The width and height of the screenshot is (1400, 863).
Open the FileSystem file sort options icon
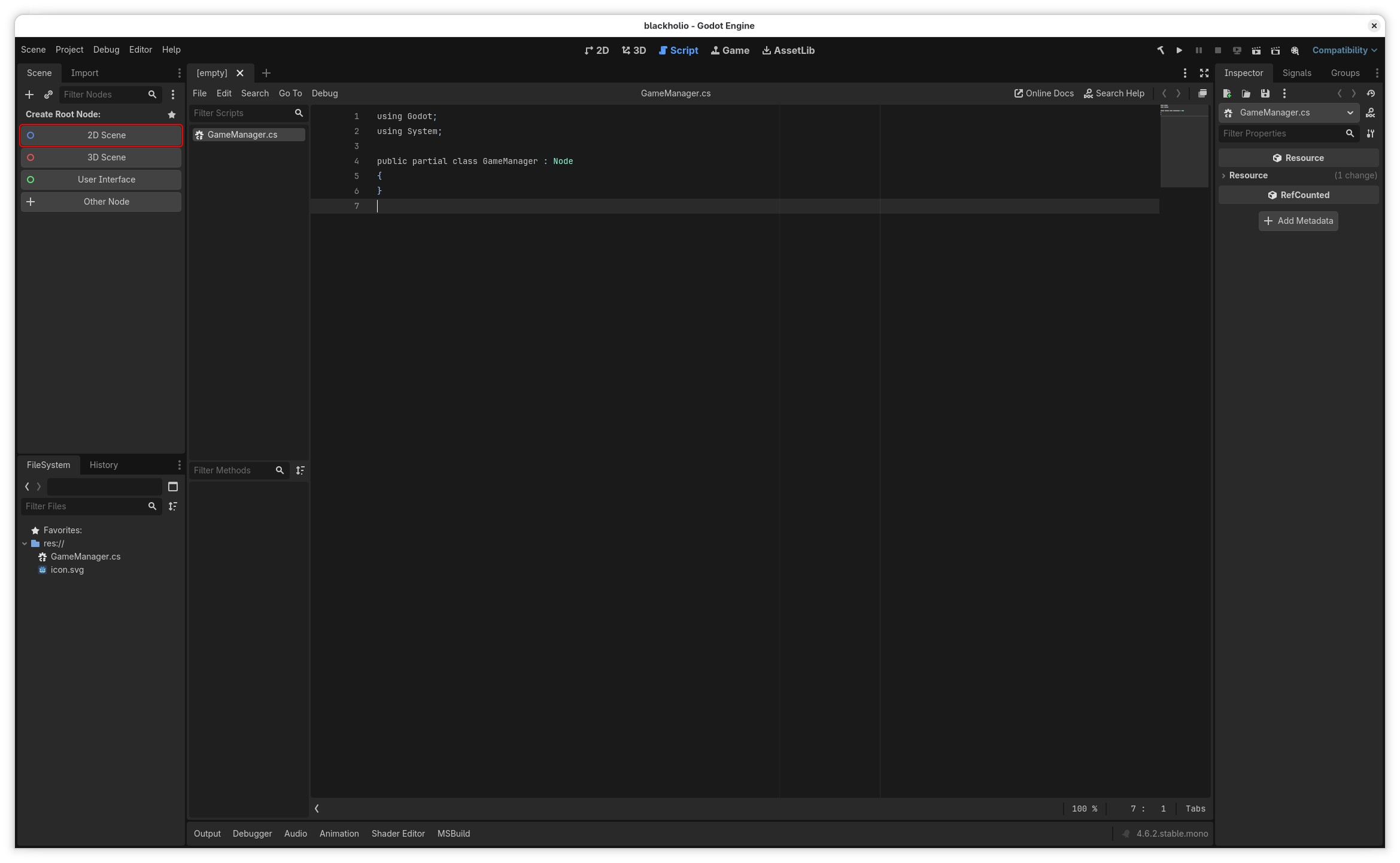tap(173, 506)
